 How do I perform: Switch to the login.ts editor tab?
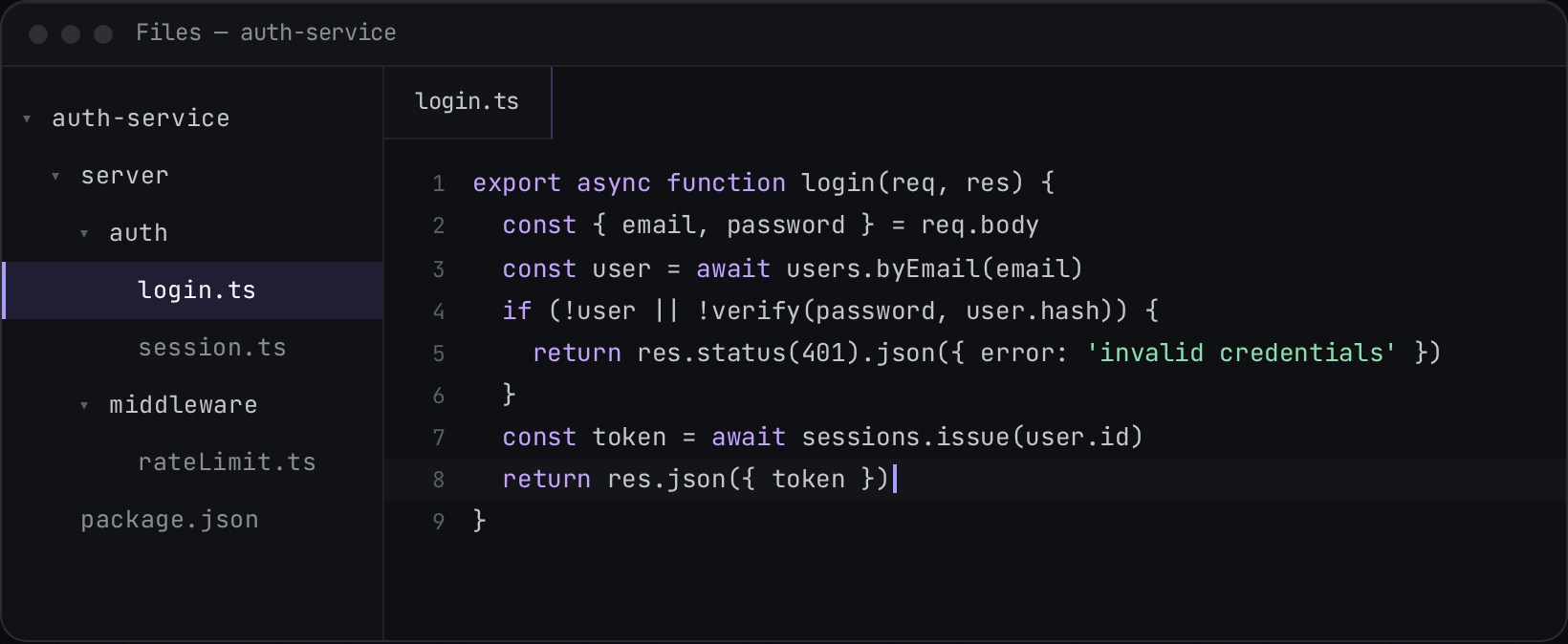[468, 102]
